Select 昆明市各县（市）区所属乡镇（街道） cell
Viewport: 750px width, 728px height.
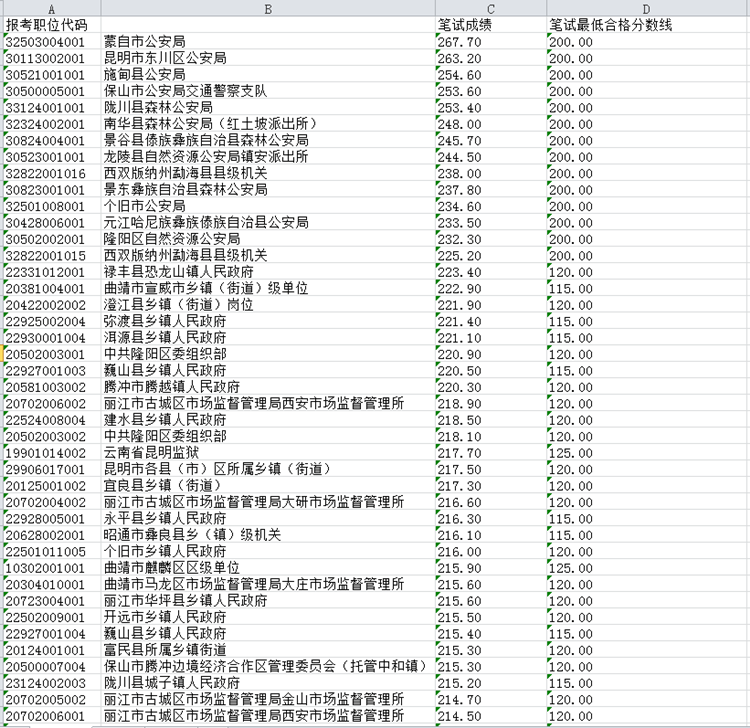(x=268, y=469)
